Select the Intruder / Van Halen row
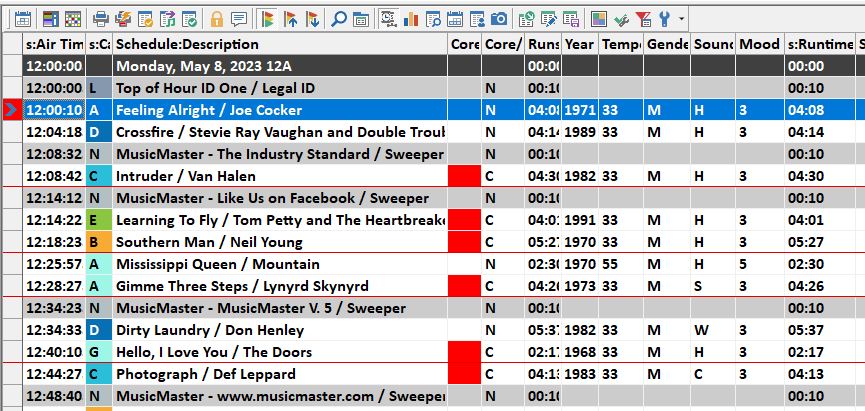 click(x=280, y=176)
